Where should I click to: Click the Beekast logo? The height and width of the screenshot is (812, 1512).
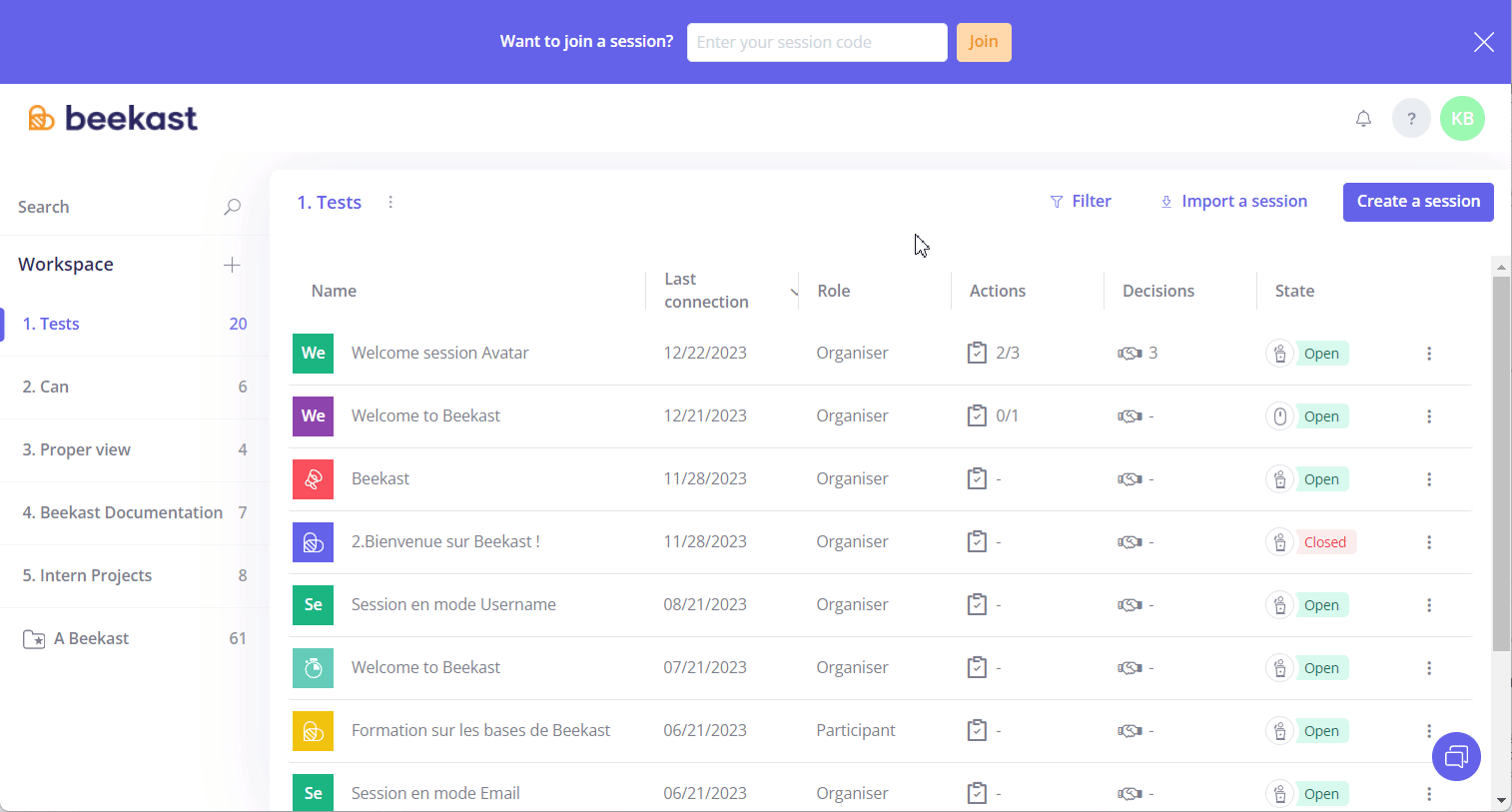(x=113, y=118)
